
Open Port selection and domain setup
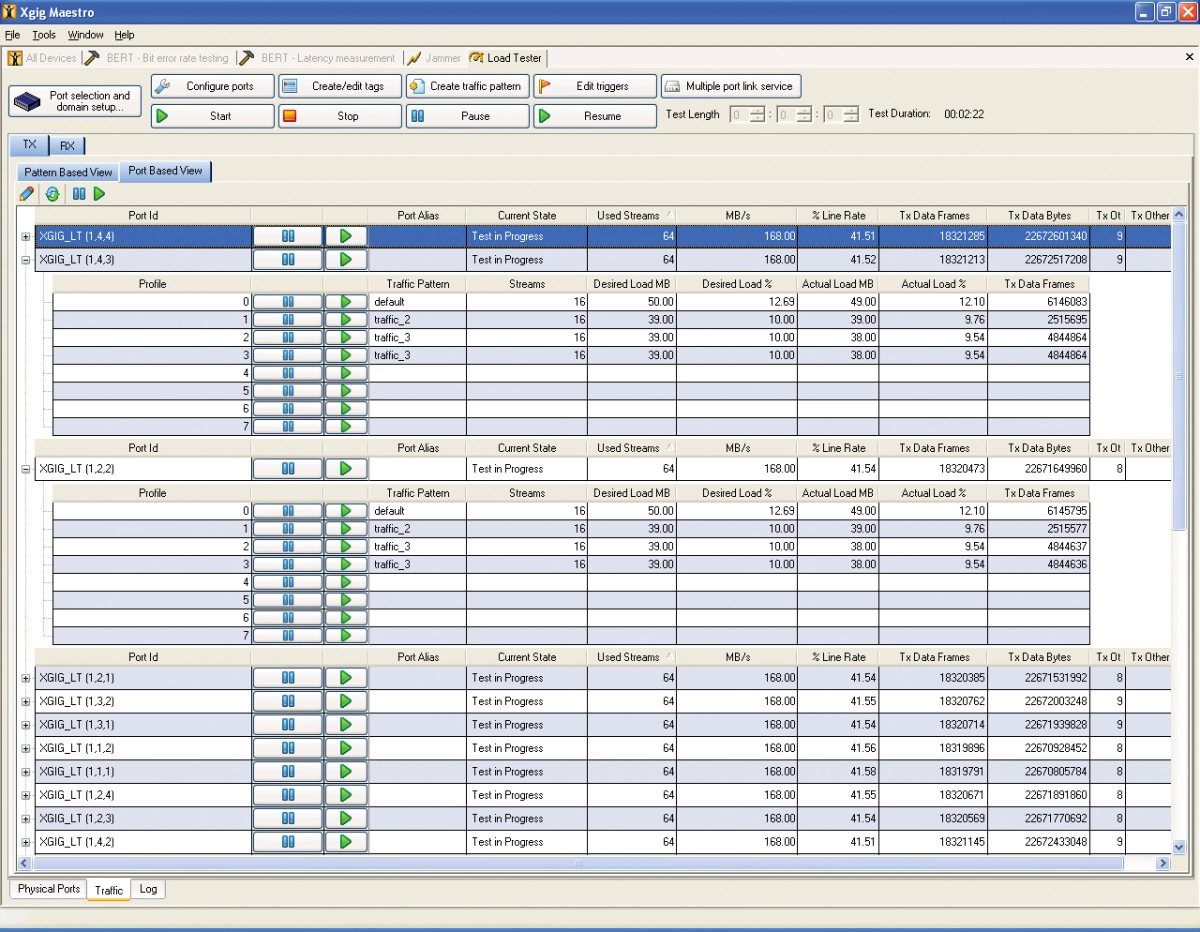coord(77,101)
